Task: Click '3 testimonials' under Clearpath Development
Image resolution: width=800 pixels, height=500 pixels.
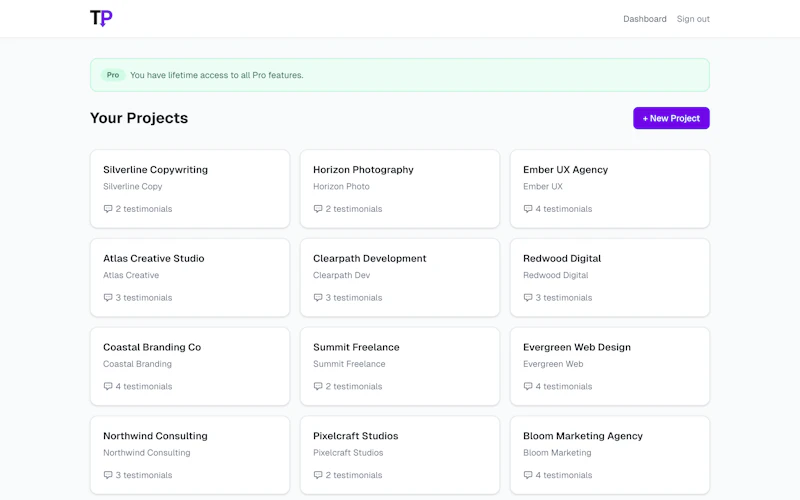Action: pos(354,297)
